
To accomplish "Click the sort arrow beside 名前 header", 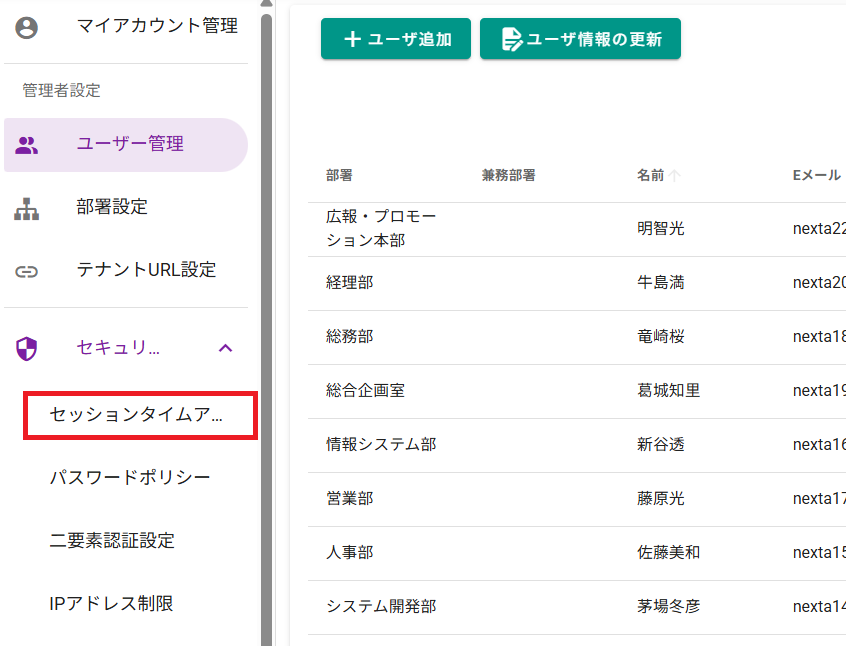I will [675, 176].
